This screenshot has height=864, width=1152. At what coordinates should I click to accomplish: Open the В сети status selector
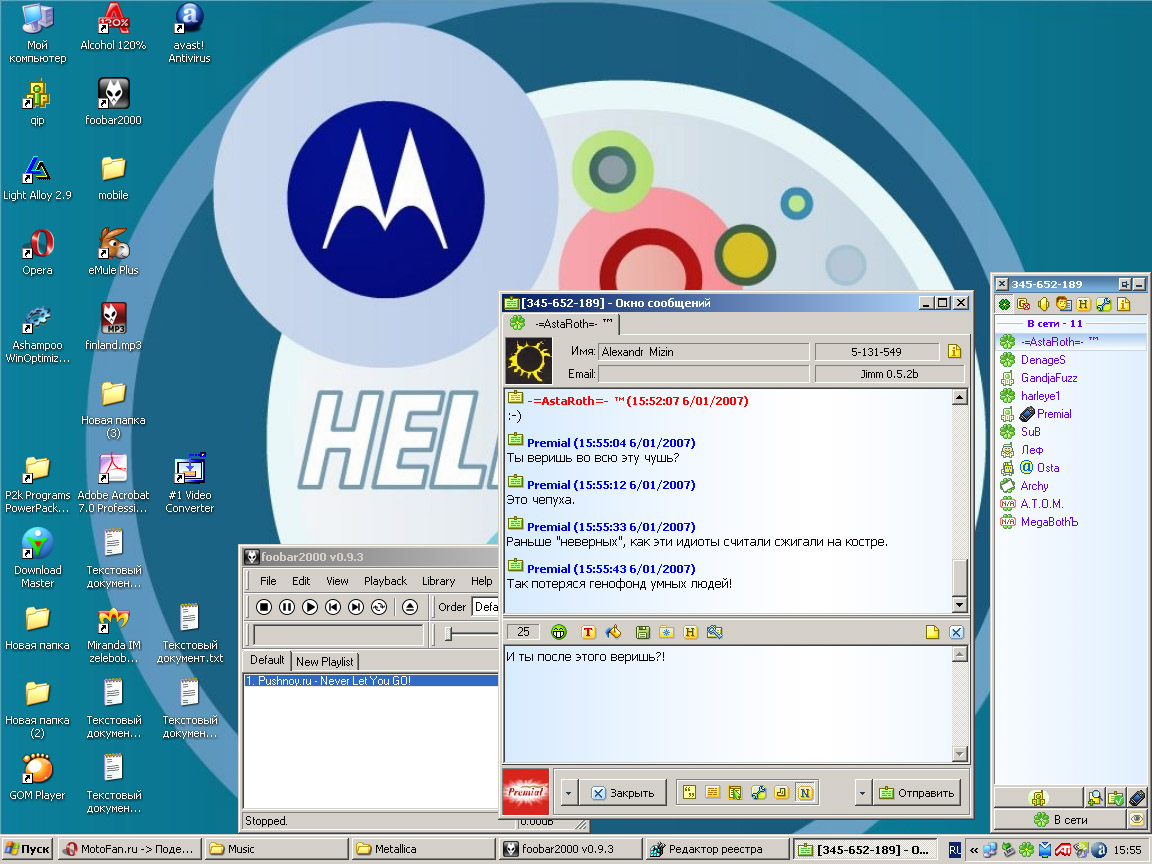(x=1060, y=819)
